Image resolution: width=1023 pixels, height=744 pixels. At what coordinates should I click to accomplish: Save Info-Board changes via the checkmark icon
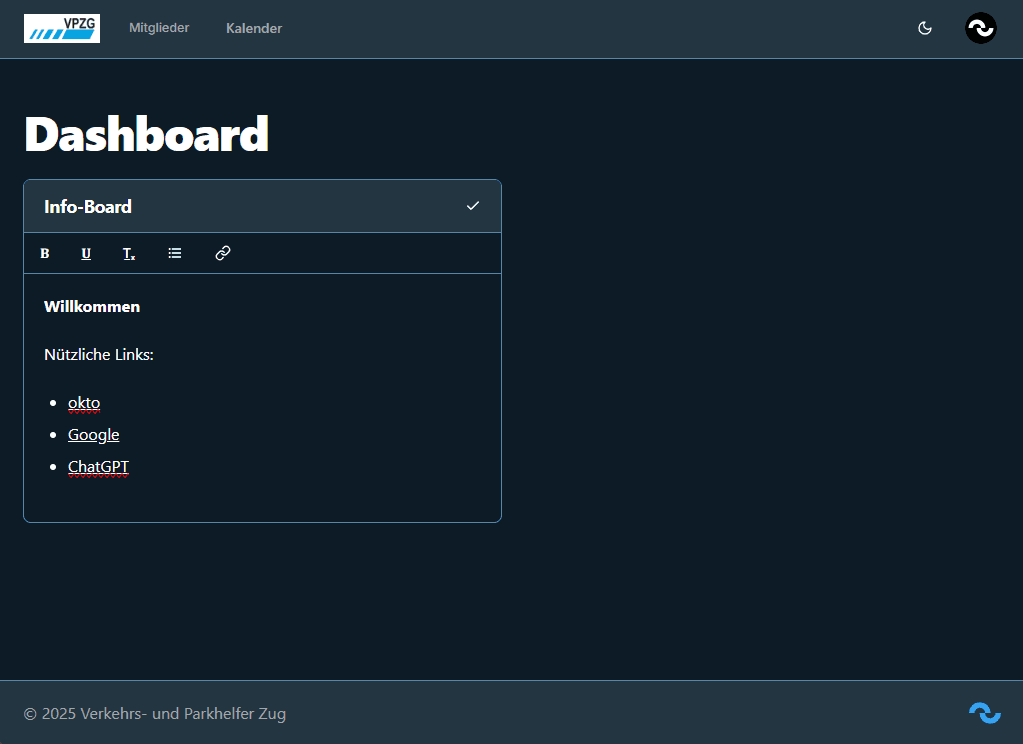pyautogui.click(x=471, y=206)
